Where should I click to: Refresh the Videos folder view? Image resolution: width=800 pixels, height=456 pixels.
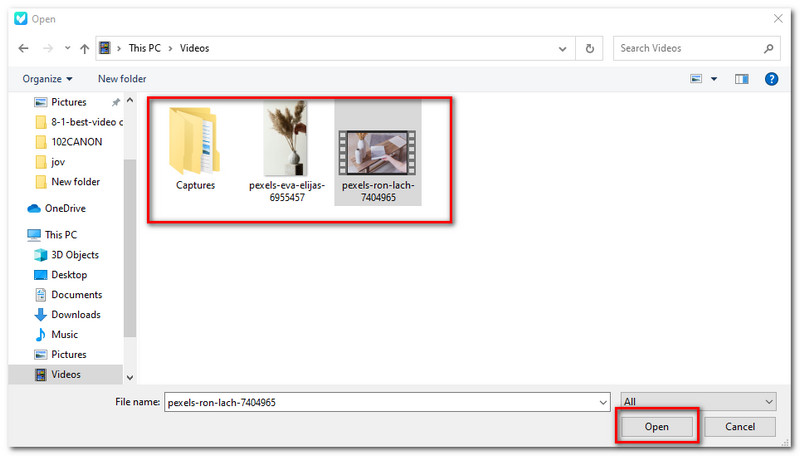pos(591,48)
